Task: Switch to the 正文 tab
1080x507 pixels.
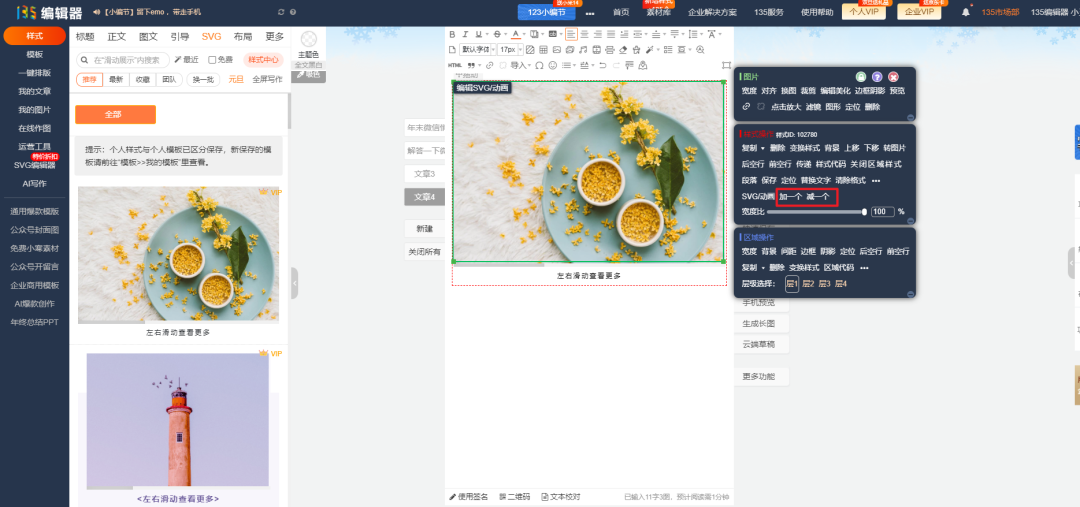Action: [x=117, y=37]
